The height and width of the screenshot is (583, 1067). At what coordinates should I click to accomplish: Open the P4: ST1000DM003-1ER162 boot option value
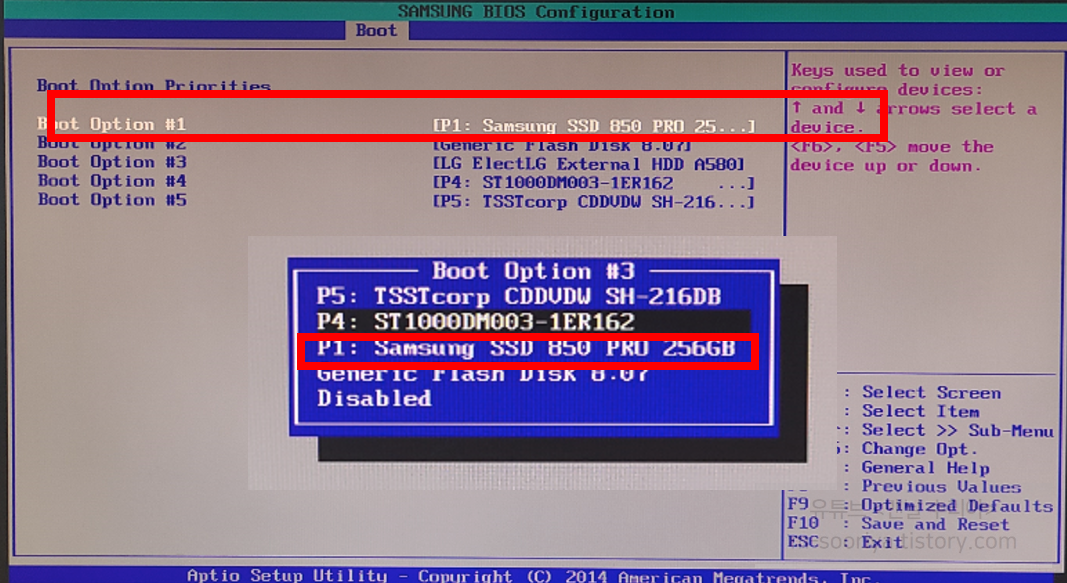[x=594, y=184]
